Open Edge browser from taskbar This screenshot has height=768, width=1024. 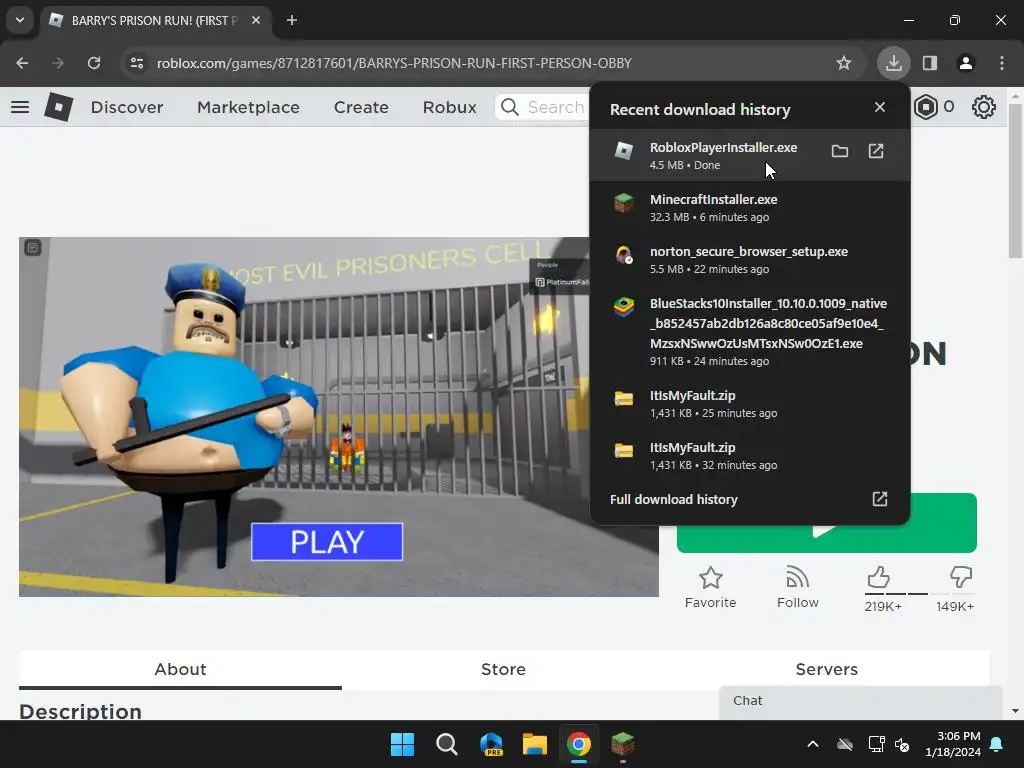coord(490,744)
